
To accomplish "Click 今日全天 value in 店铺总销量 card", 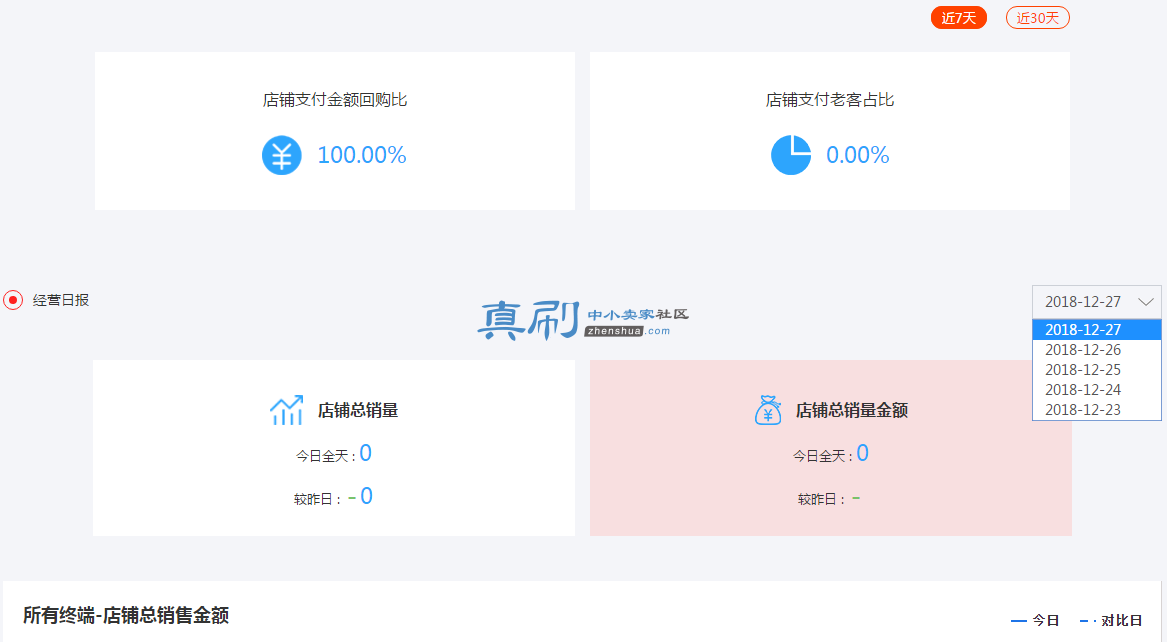I will (x=365, y=453).
